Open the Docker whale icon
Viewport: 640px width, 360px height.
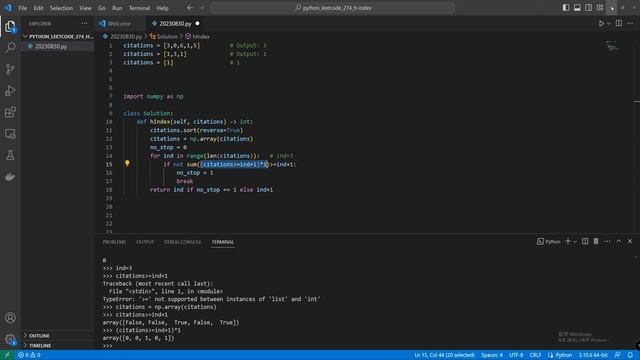pos(10,177)
